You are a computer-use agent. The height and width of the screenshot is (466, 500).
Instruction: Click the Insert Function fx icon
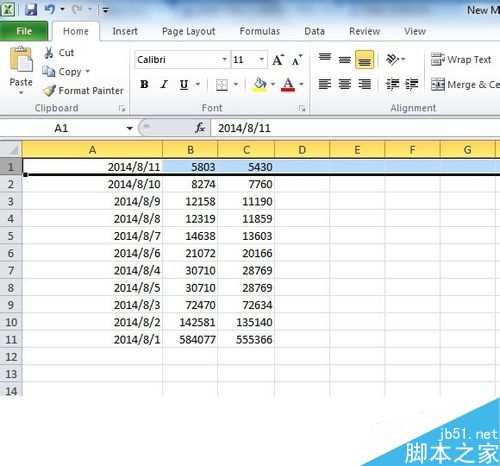pyautogui.click(x=200, y=128)
